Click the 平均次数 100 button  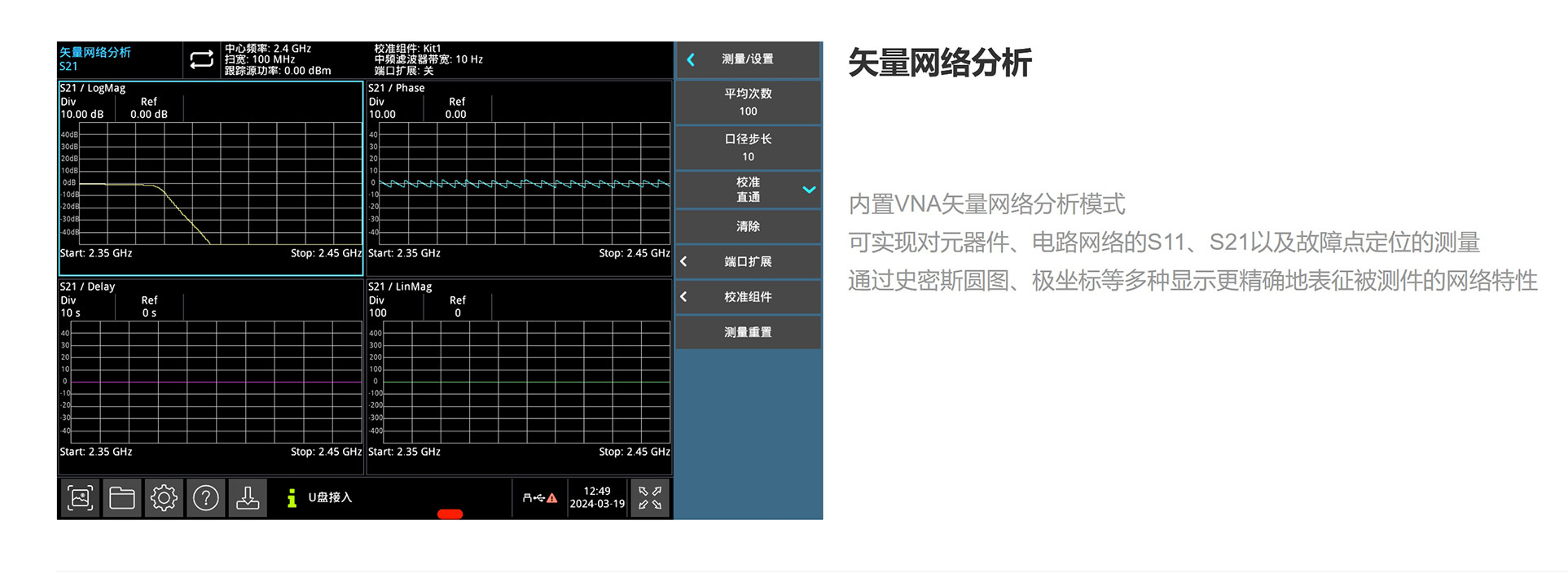(x=749, y=102)
